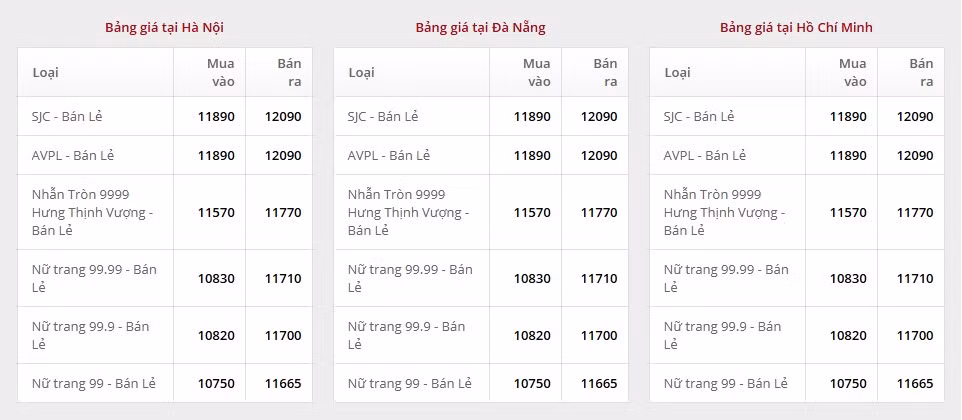Click the 'Bán ra' header in Hồ Chí Minh table
Viewport: 962px width, 420px height.
click(x=922, y=72)
